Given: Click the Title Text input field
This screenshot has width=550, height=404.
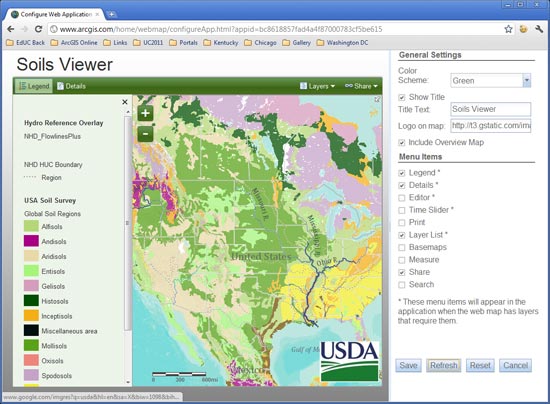Looking at the screenshot, I should (490, 109).
